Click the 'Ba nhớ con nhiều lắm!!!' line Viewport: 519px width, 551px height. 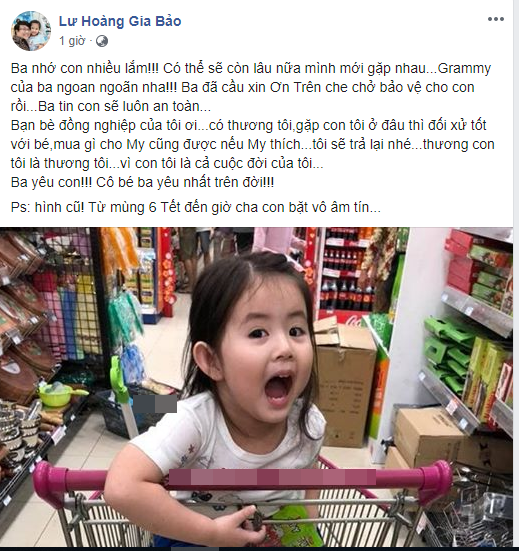click(x=84, y=68)
